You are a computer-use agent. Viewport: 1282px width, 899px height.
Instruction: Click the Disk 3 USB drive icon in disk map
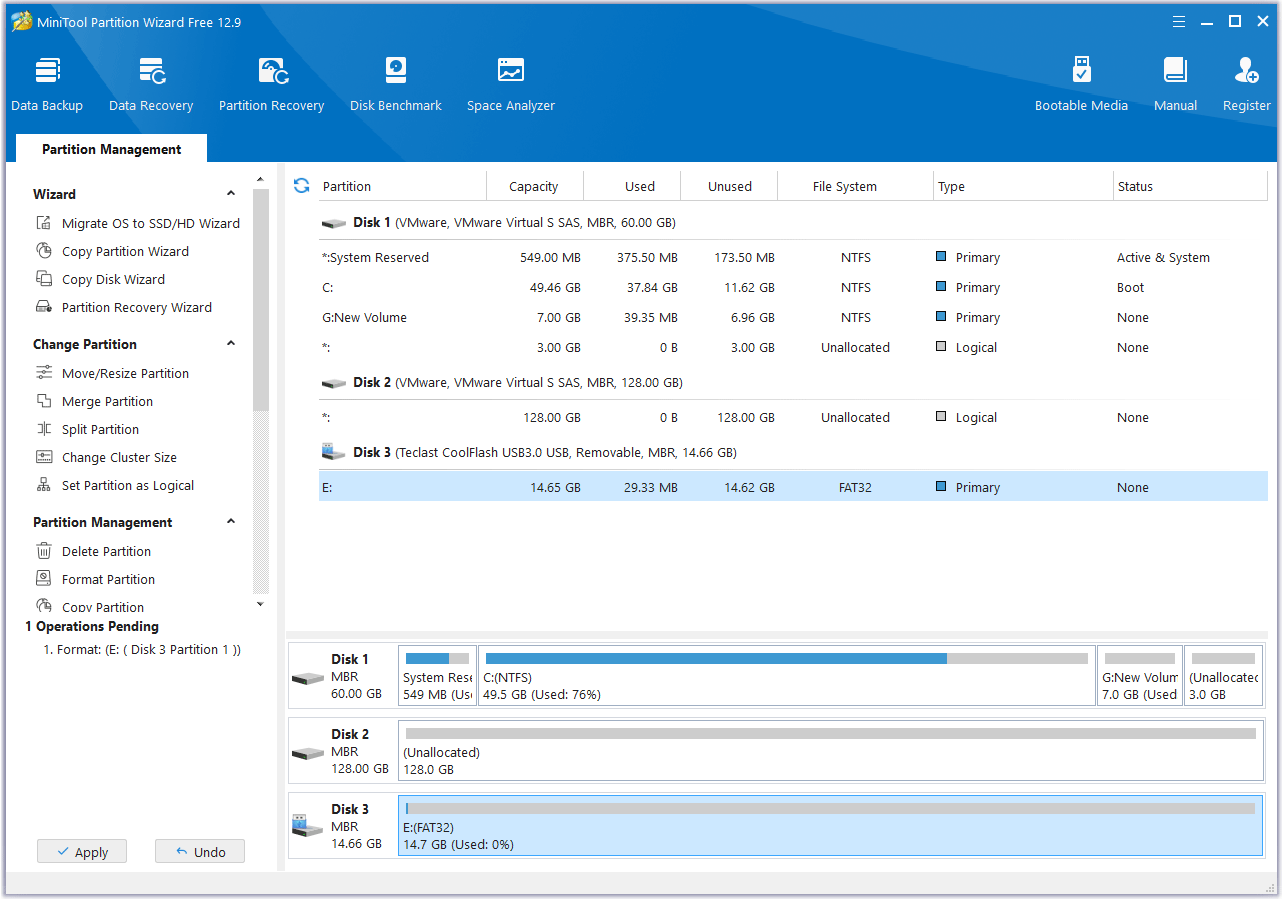click(307, 827)
